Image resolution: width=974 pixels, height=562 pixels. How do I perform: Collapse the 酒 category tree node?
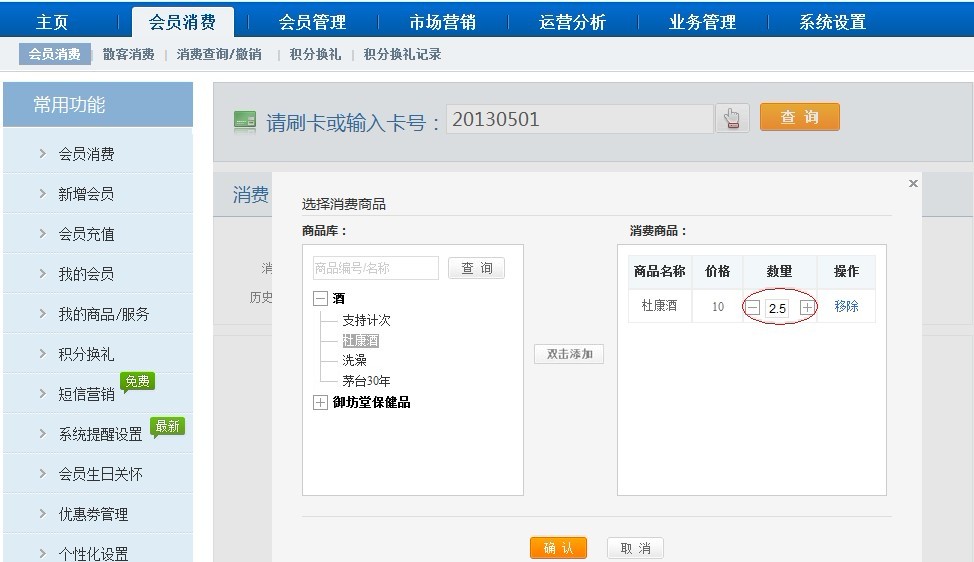[x=320, y=299]
